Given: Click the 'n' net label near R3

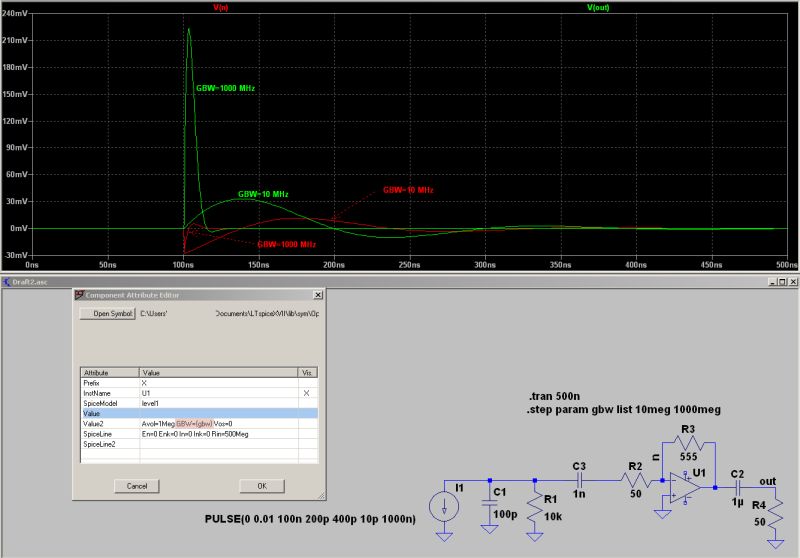Looking at the screenshot, I should tap(656, 458).
